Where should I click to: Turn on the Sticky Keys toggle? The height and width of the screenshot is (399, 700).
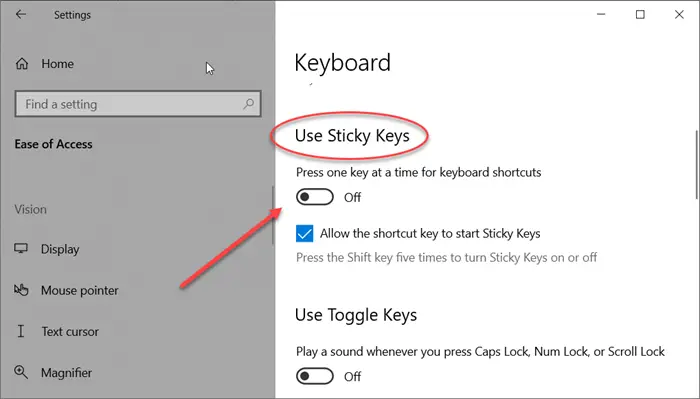[315, 197]
